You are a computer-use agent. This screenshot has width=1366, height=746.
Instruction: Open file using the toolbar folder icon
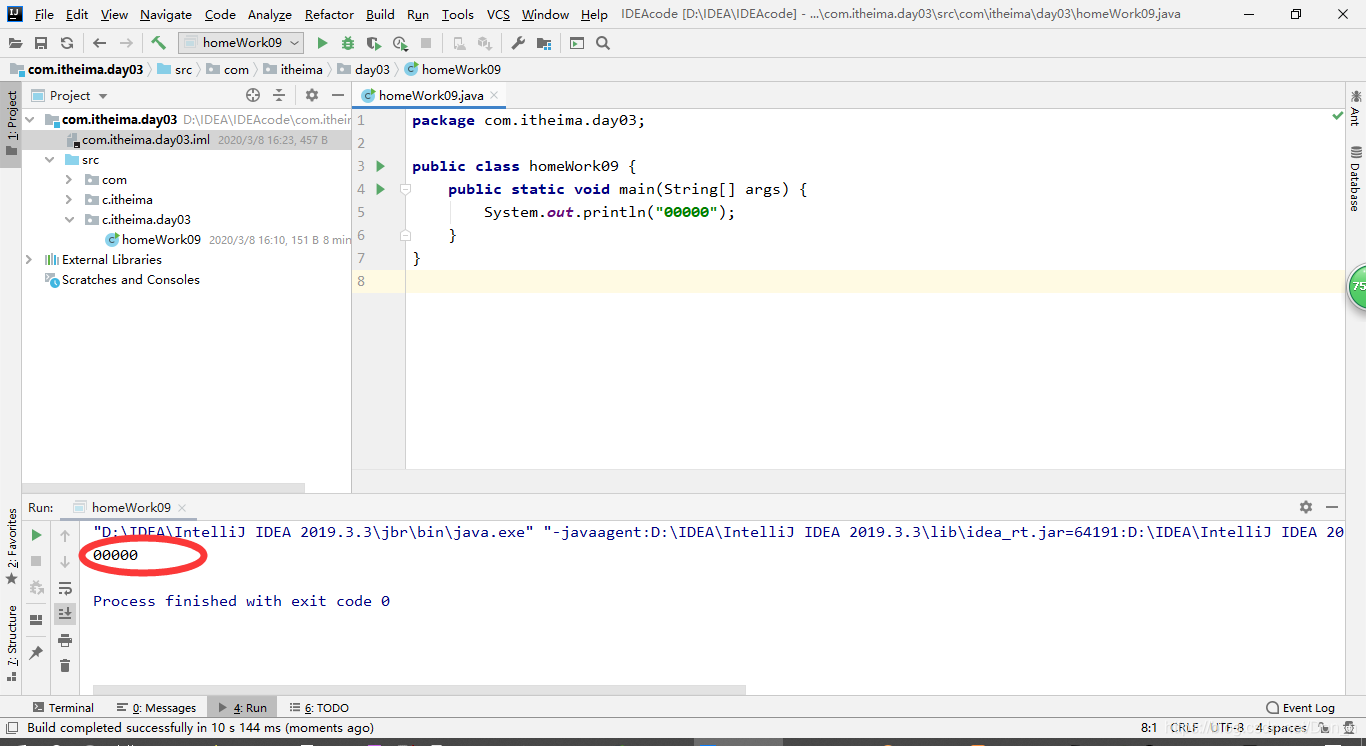15,43
